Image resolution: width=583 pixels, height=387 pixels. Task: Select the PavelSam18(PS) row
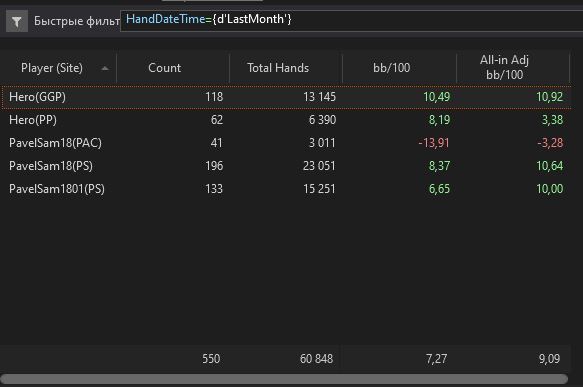tap(286, 166)
